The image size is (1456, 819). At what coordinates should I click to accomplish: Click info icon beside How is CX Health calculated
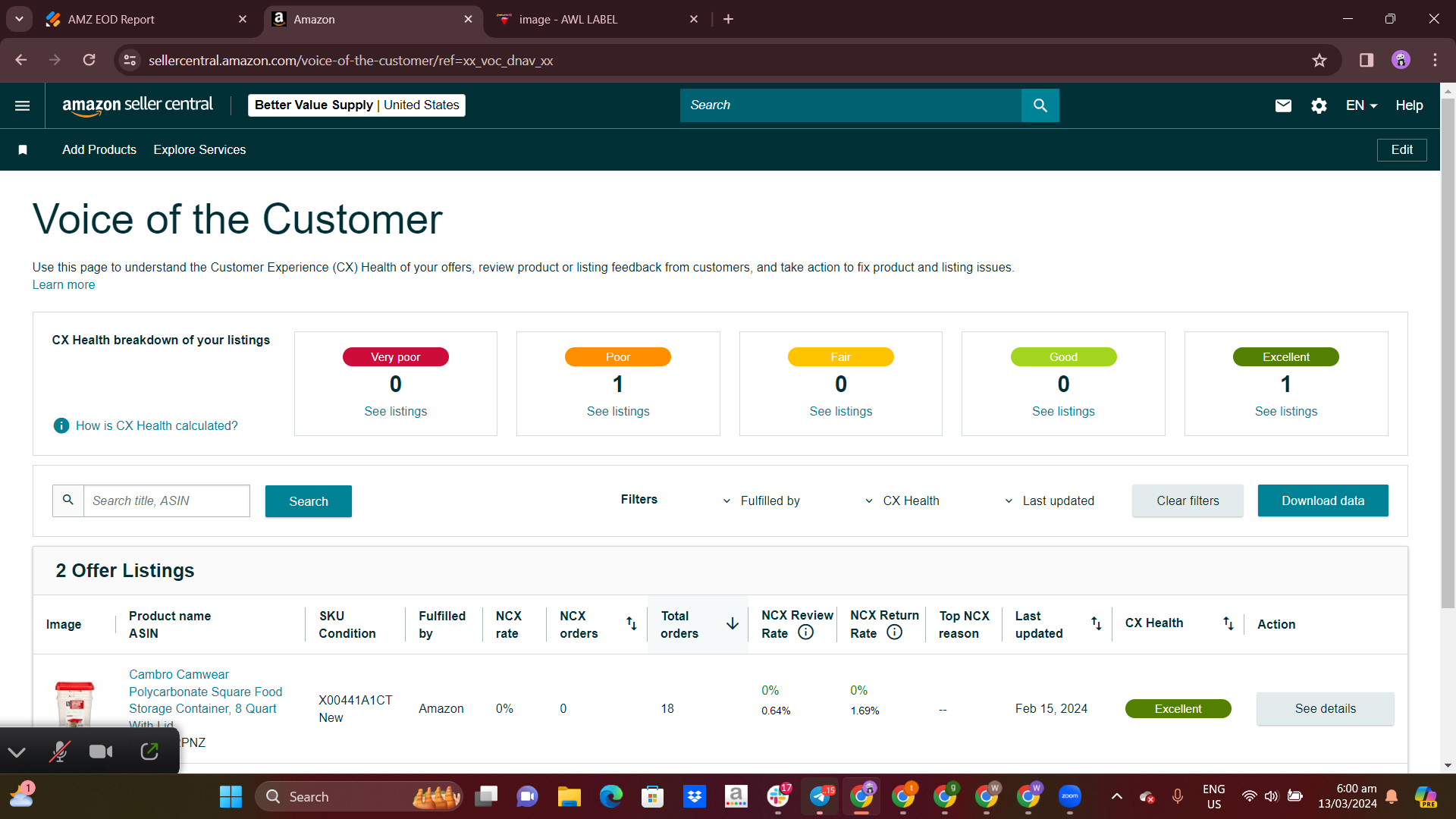click(61, 426)
